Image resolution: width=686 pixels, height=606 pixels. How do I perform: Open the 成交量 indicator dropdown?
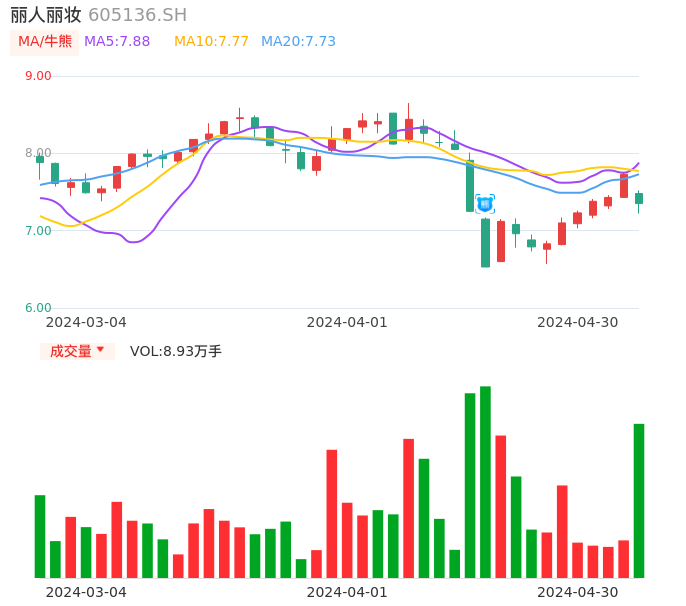click(71, 351)
